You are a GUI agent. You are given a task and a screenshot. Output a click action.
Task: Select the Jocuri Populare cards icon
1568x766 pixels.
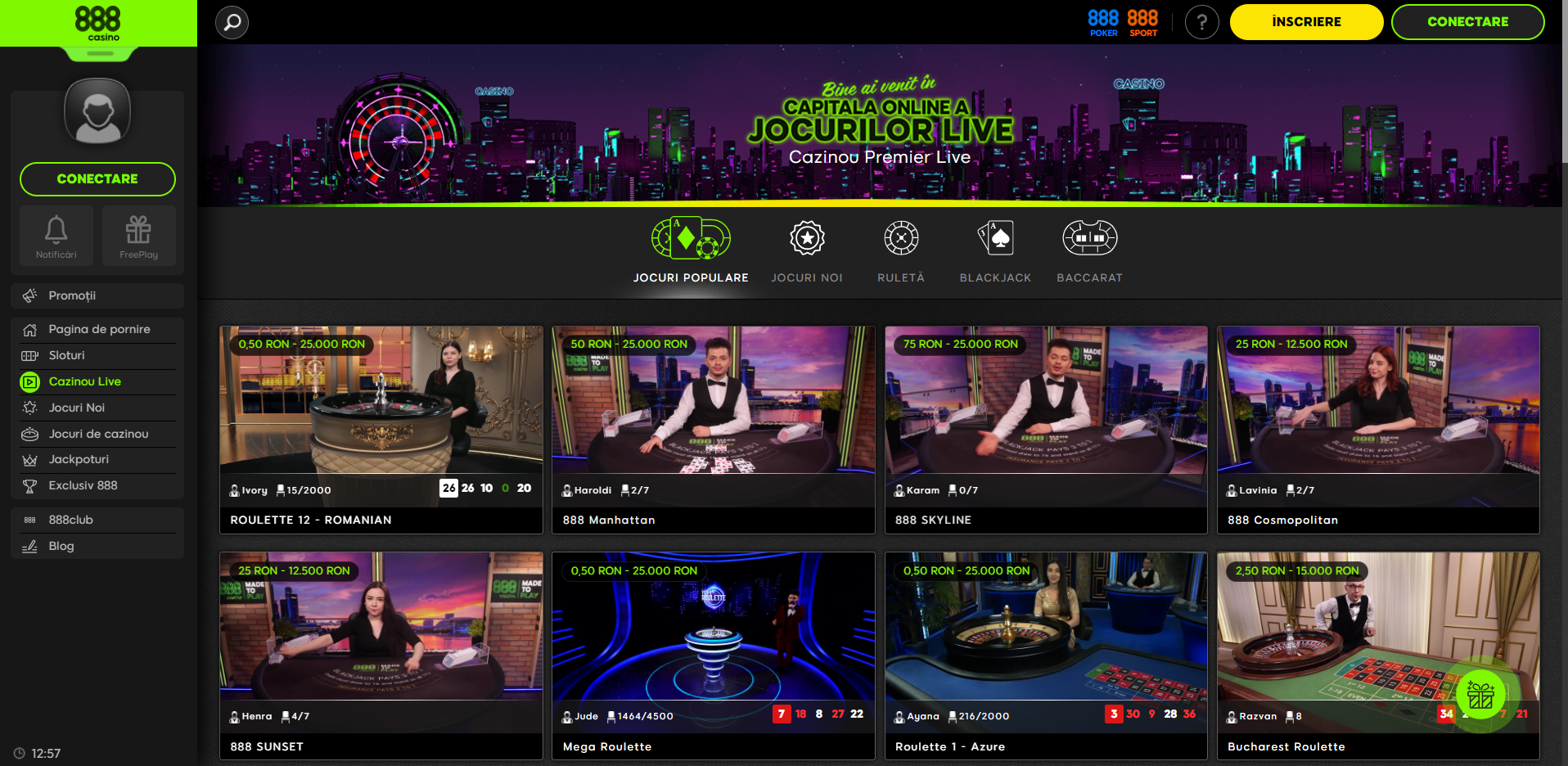691,238
